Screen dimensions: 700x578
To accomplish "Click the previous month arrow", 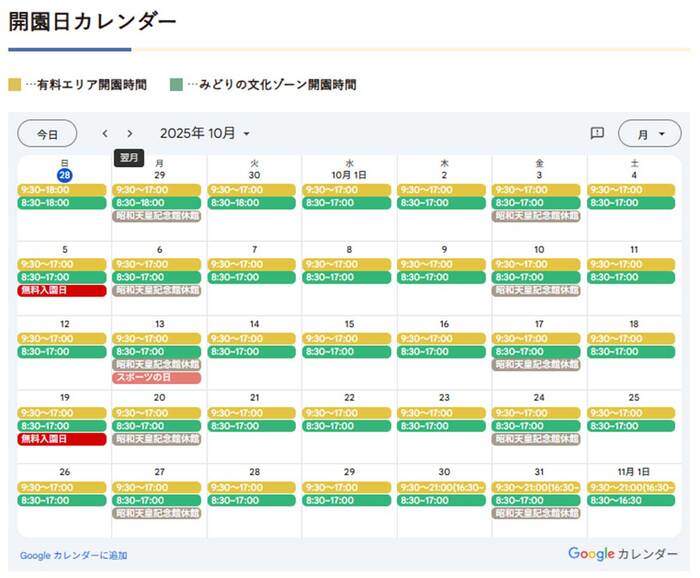I will [105, 133].
